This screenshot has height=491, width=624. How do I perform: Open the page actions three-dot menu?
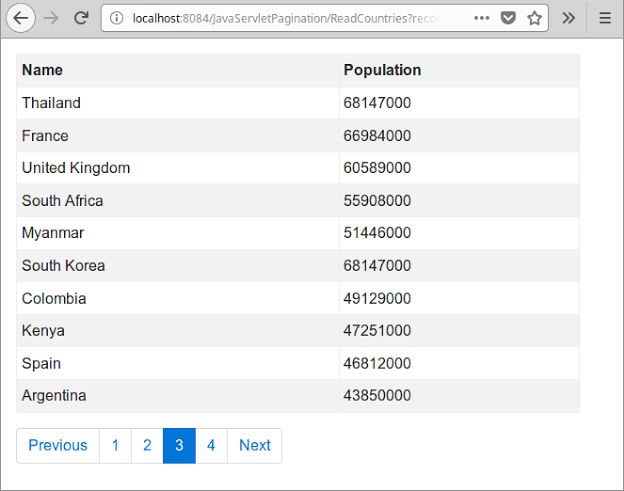[x=482, y=18]
